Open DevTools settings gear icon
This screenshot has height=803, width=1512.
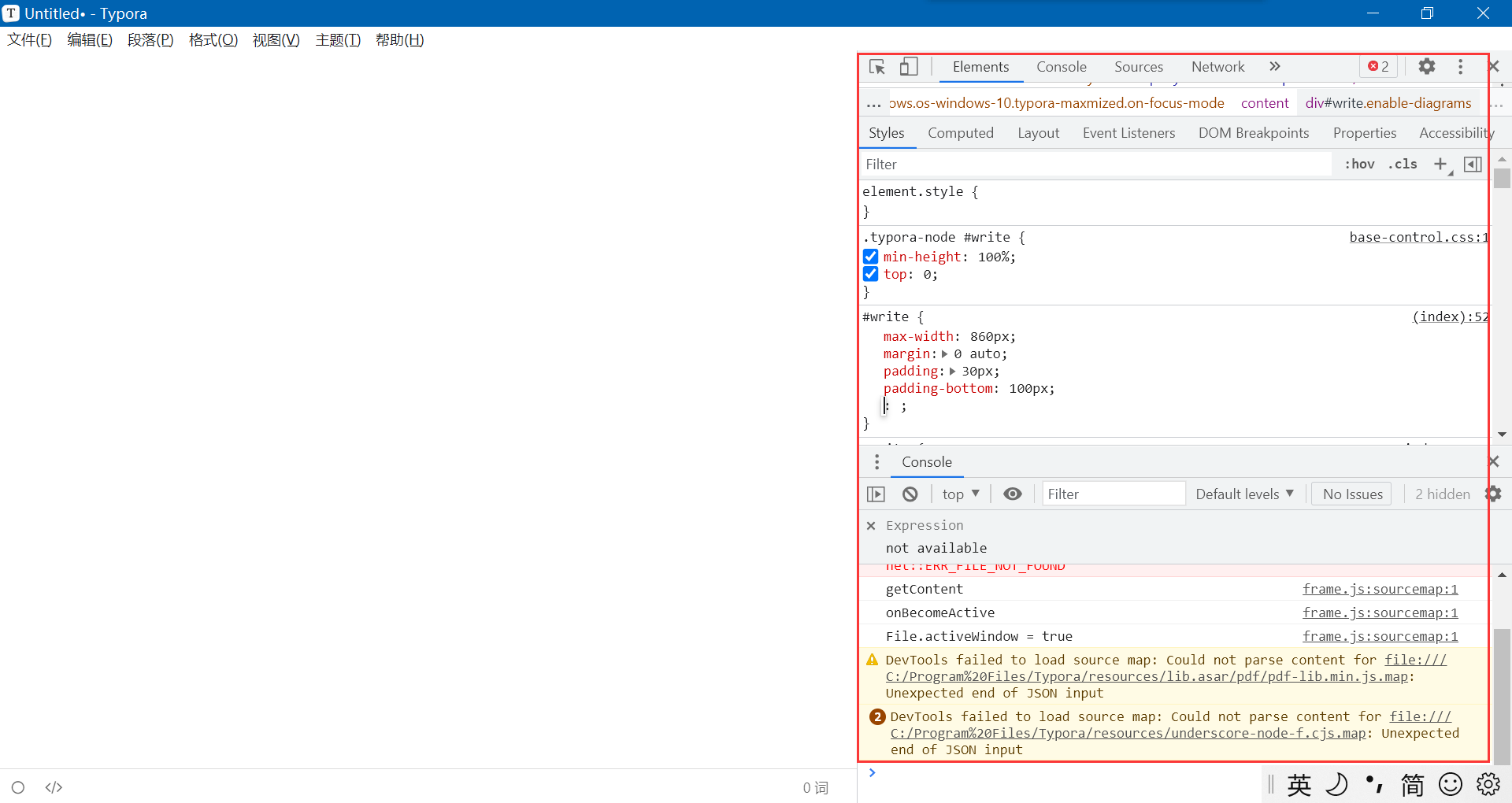(1427, 67)
